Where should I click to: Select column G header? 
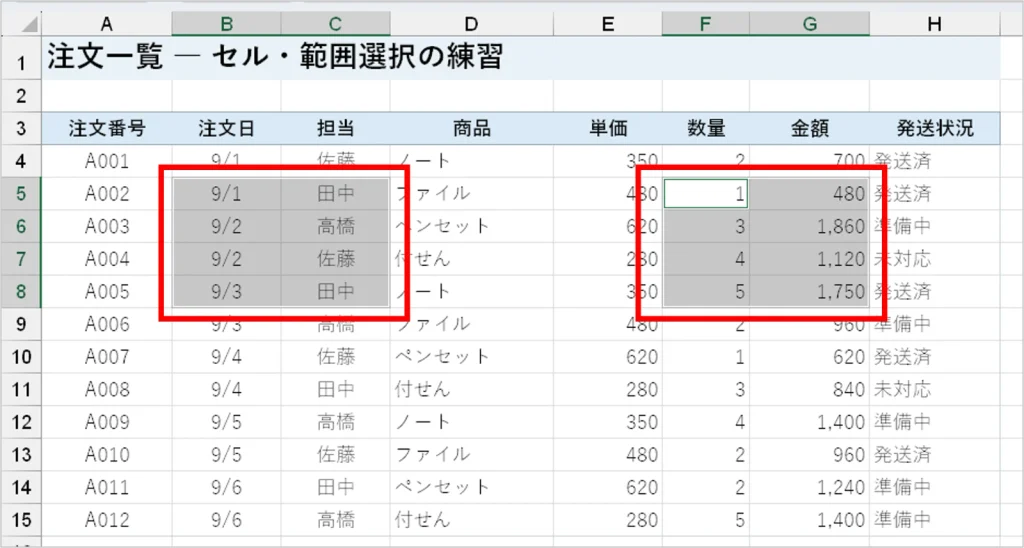(810, 25)
